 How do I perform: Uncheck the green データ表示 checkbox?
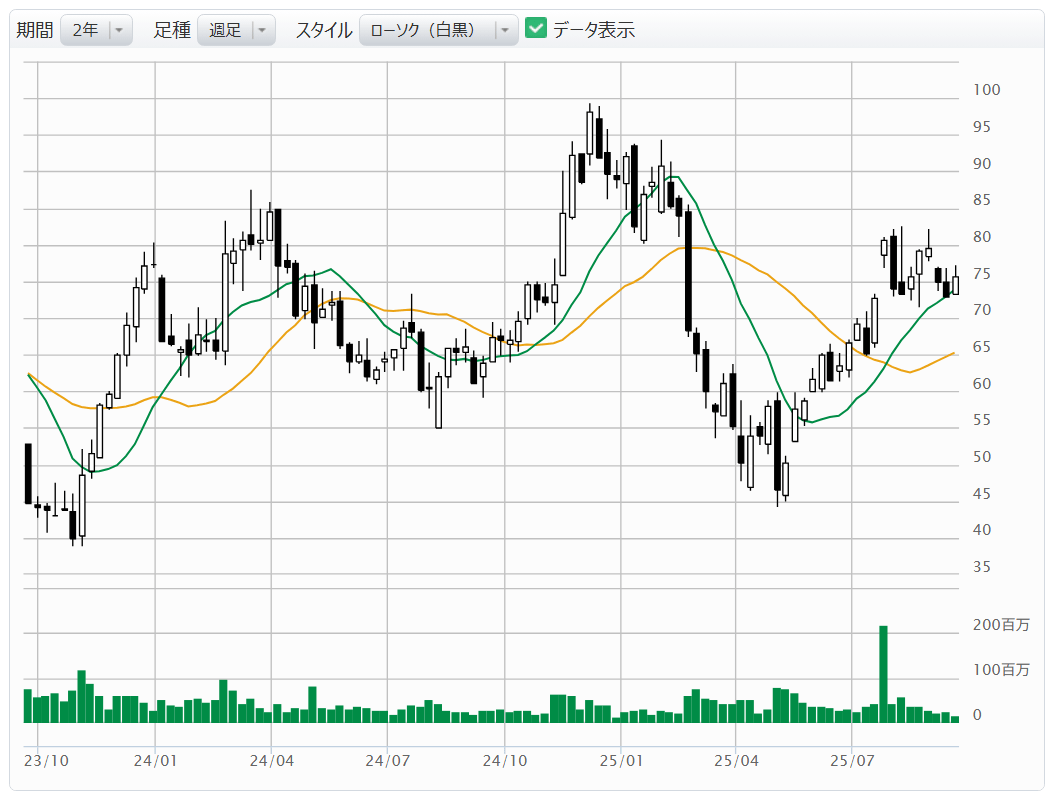pos(536,29)
